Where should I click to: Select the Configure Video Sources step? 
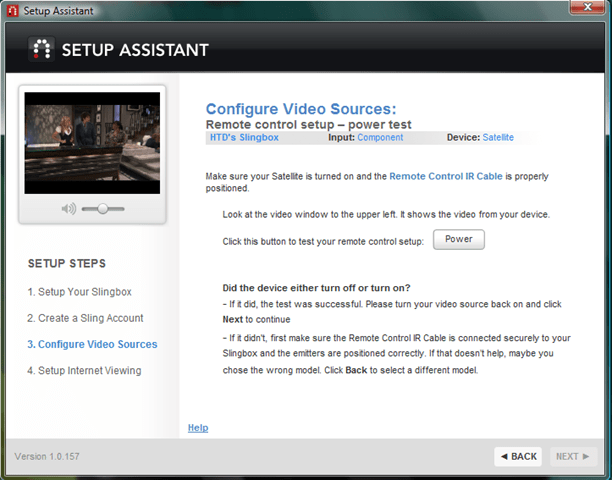[92, 344]
